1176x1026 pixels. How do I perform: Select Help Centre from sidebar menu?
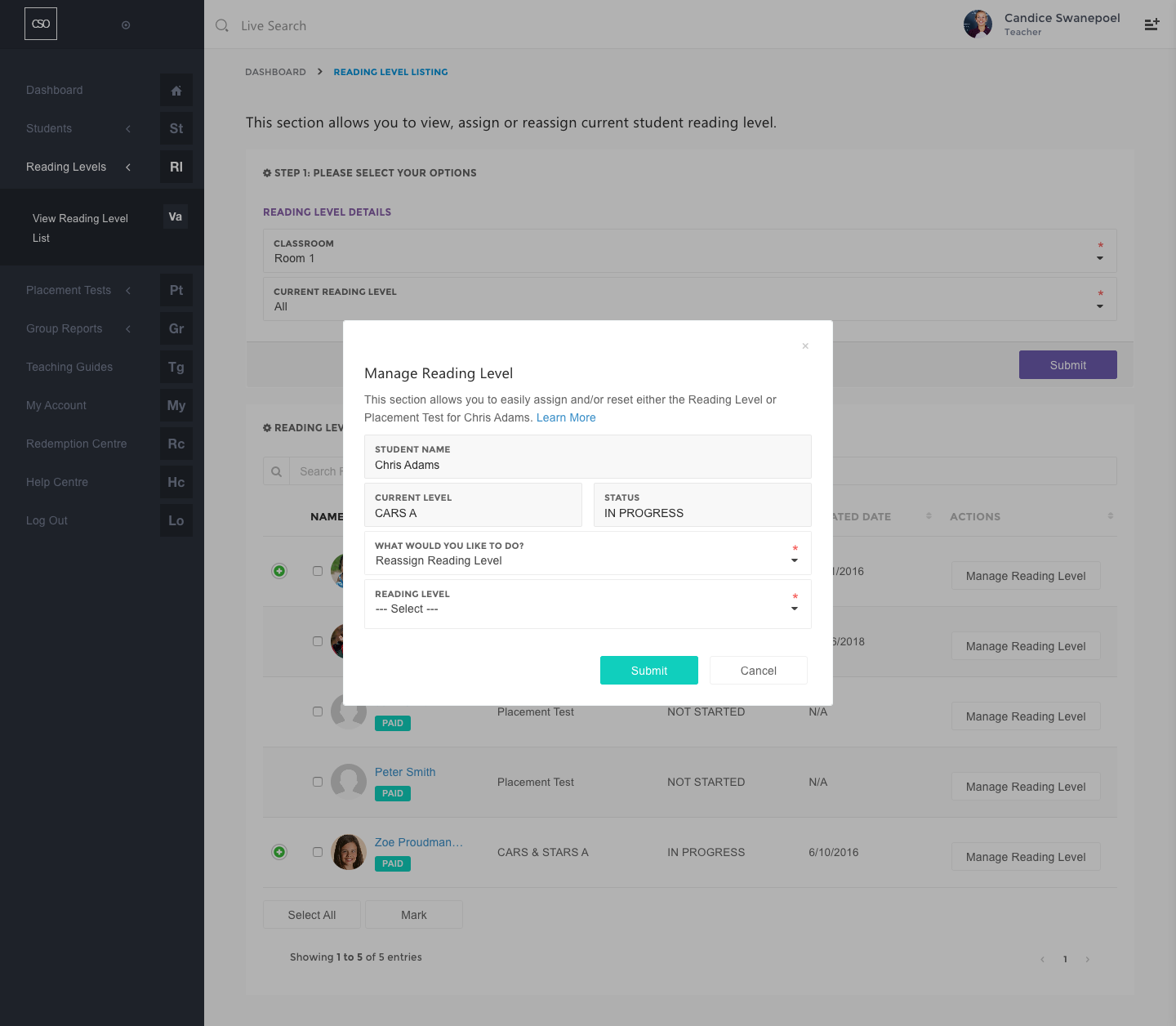click(57, 483)
